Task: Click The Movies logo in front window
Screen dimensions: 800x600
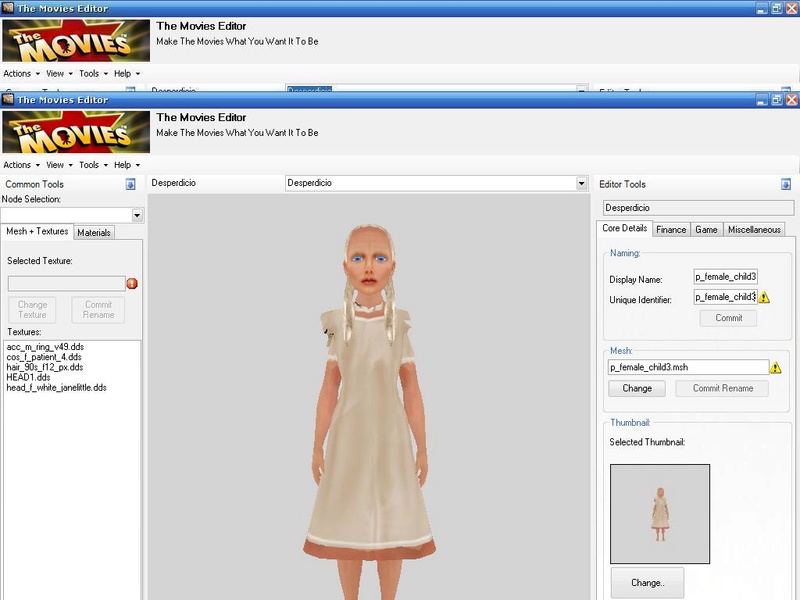Action: [76, 132]
